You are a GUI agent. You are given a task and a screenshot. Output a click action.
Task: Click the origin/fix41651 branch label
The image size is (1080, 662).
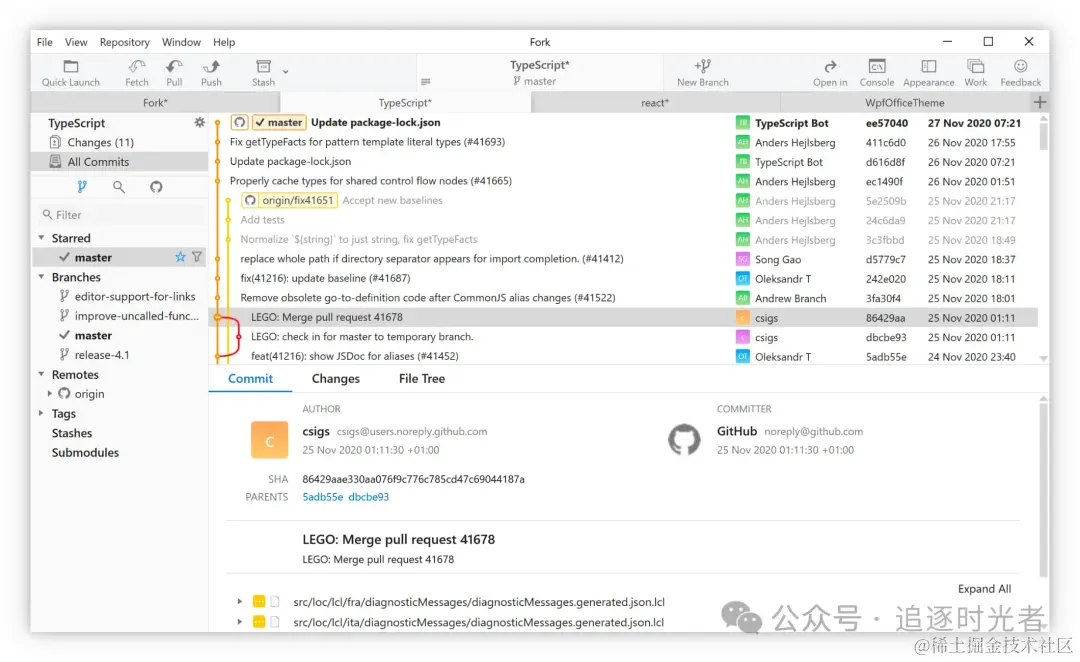[x=290, y=200]
